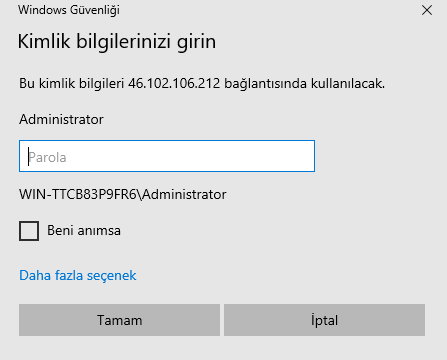Select the Administrator username label
Viewport: 447px width, 360px height.
(61, 119)
